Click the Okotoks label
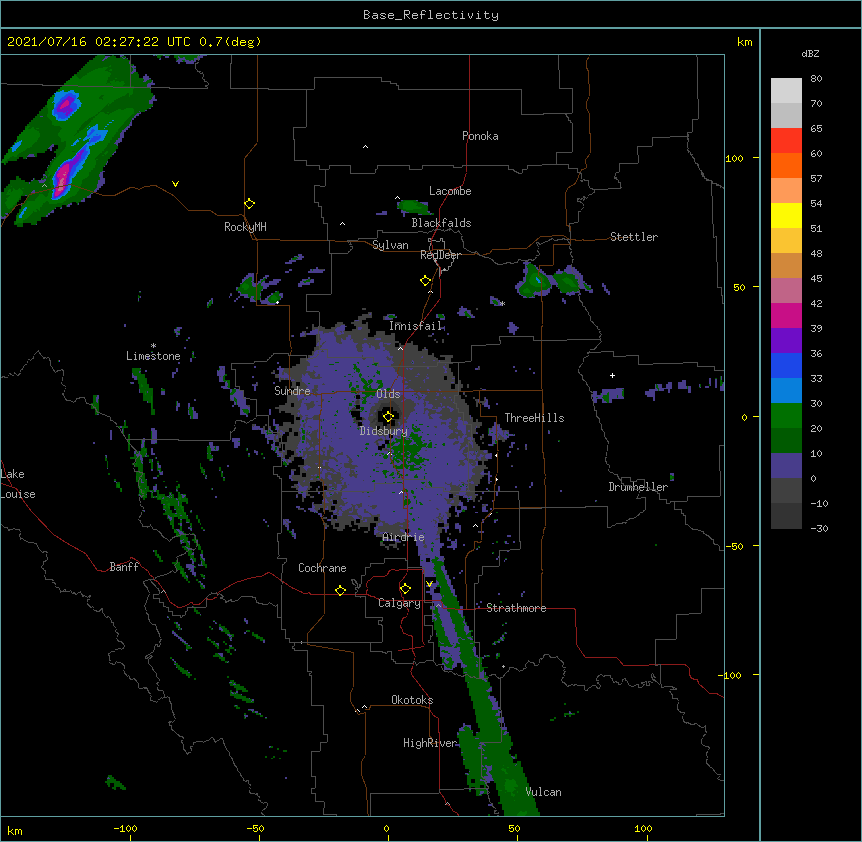This screenshot has height=842, width=862. click(x=412, y=700)
